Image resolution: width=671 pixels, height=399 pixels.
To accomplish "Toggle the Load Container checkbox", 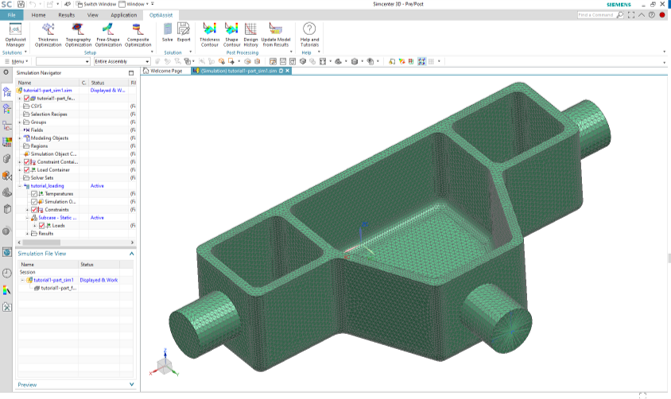I will [27, 170].
